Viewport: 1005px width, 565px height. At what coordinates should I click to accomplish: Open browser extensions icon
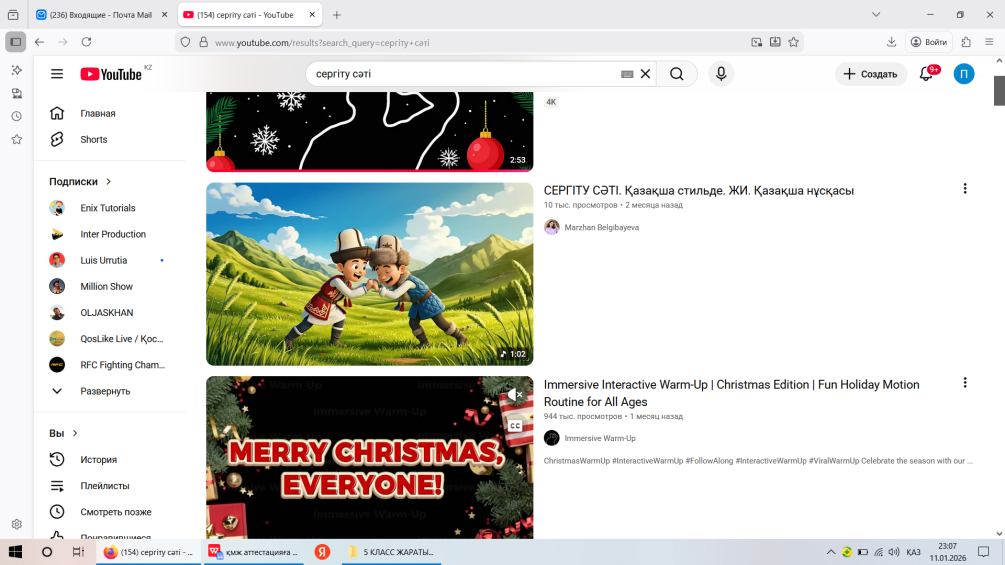pyautogui.click(x=966, y=42)
